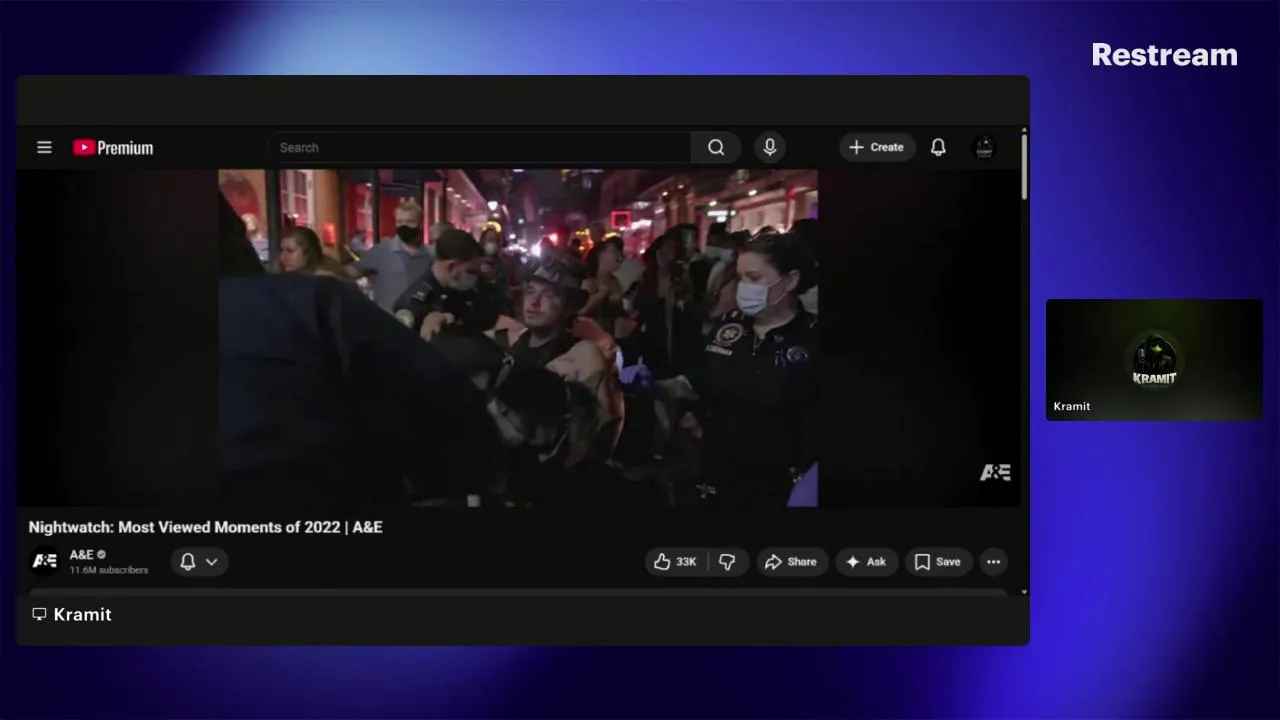Share the Nightwatch video
The image size is (1280, 720).
coord(791,562)
